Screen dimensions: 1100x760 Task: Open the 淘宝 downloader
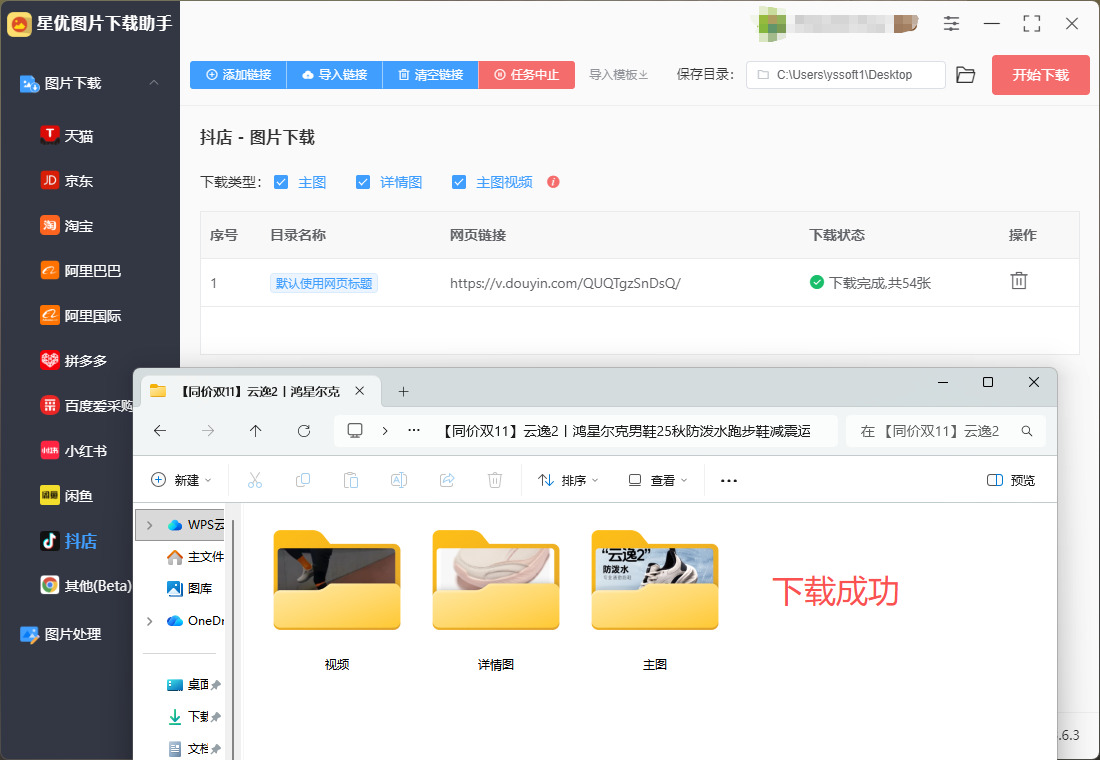click(x=67, y=225)
